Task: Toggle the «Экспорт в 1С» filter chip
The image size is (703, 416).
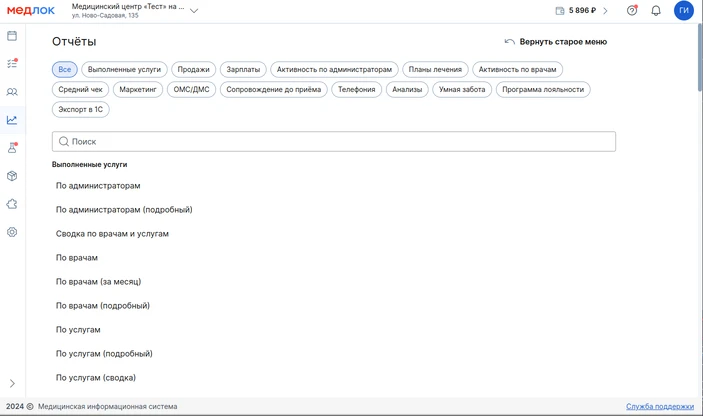Action: tap(81, 110)
